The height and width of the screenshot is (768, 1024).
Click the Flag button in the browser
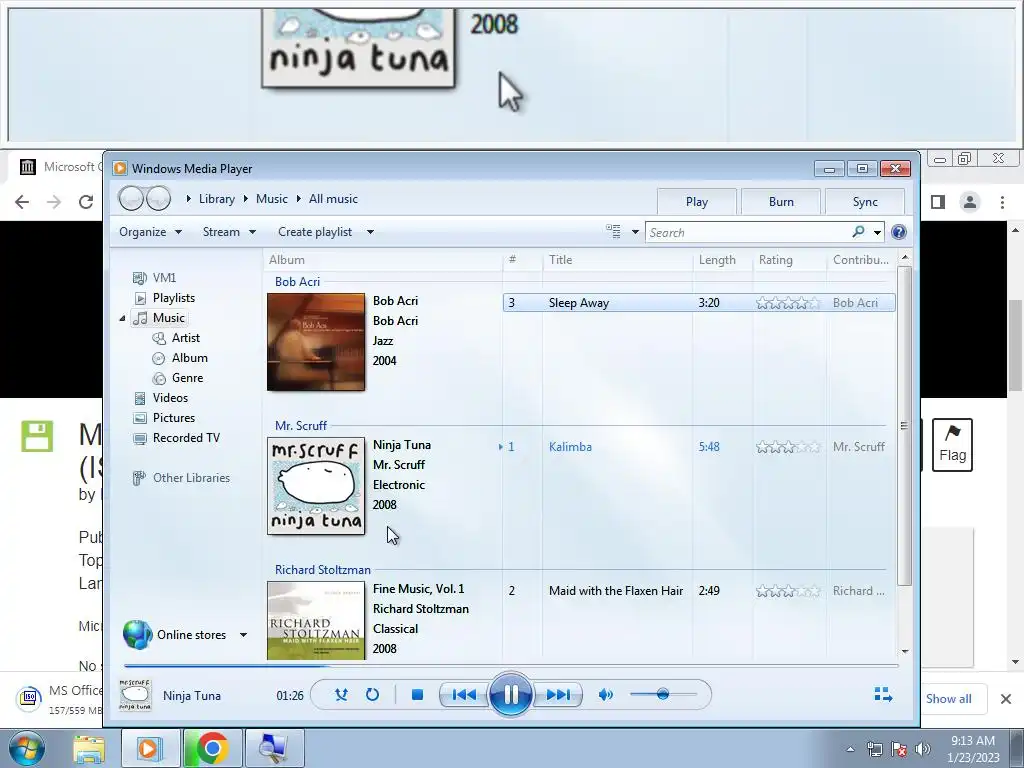[952, 445]
